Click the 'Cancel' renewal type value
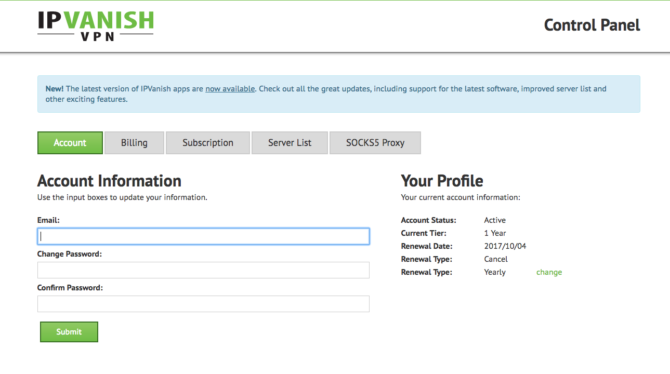This screenshot has height=374, width=670. (496, 259)
